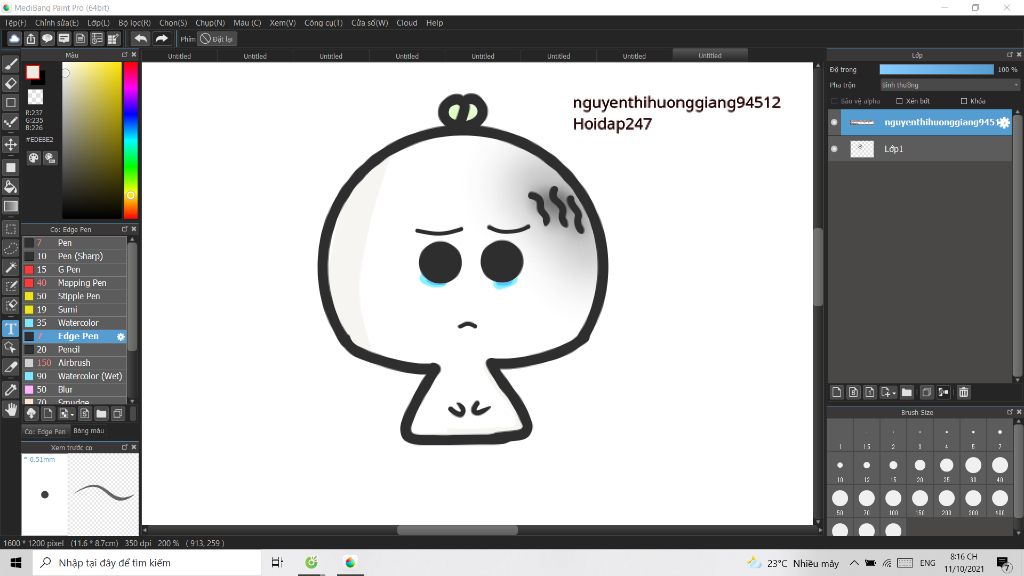Click the horizontal canvas scrollbar
Screen dimensions: 1024x576
457,530
